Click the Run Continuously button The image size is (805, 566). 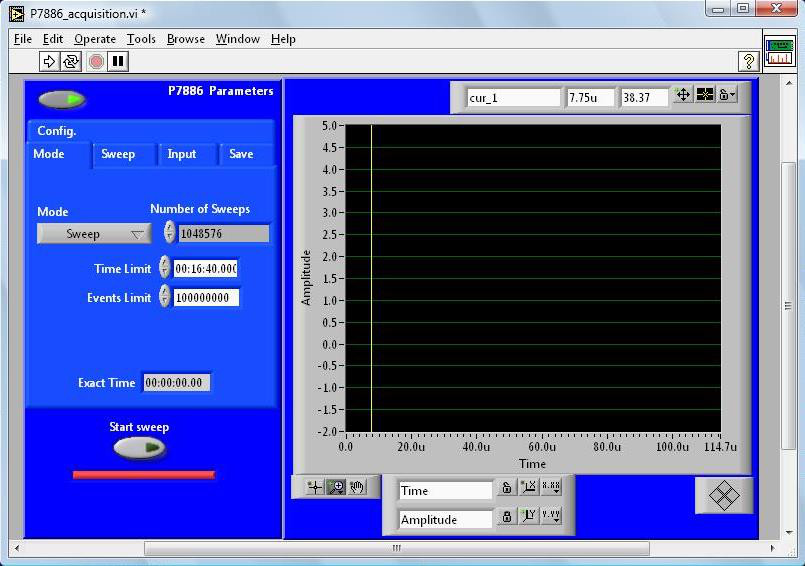(x=71, y=62)
